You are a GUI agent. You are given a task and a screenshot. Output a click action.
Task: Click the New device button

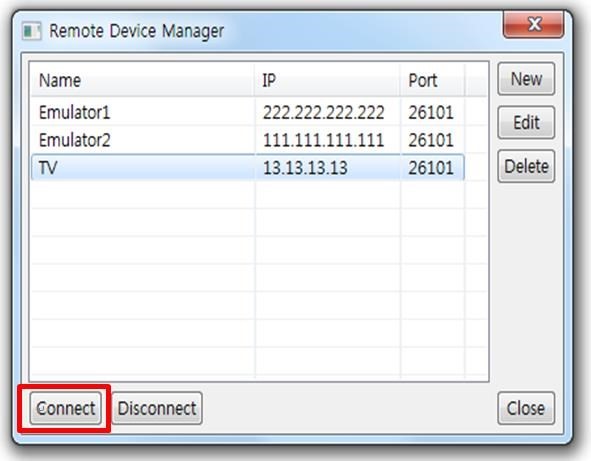click(x=526, y=79)
